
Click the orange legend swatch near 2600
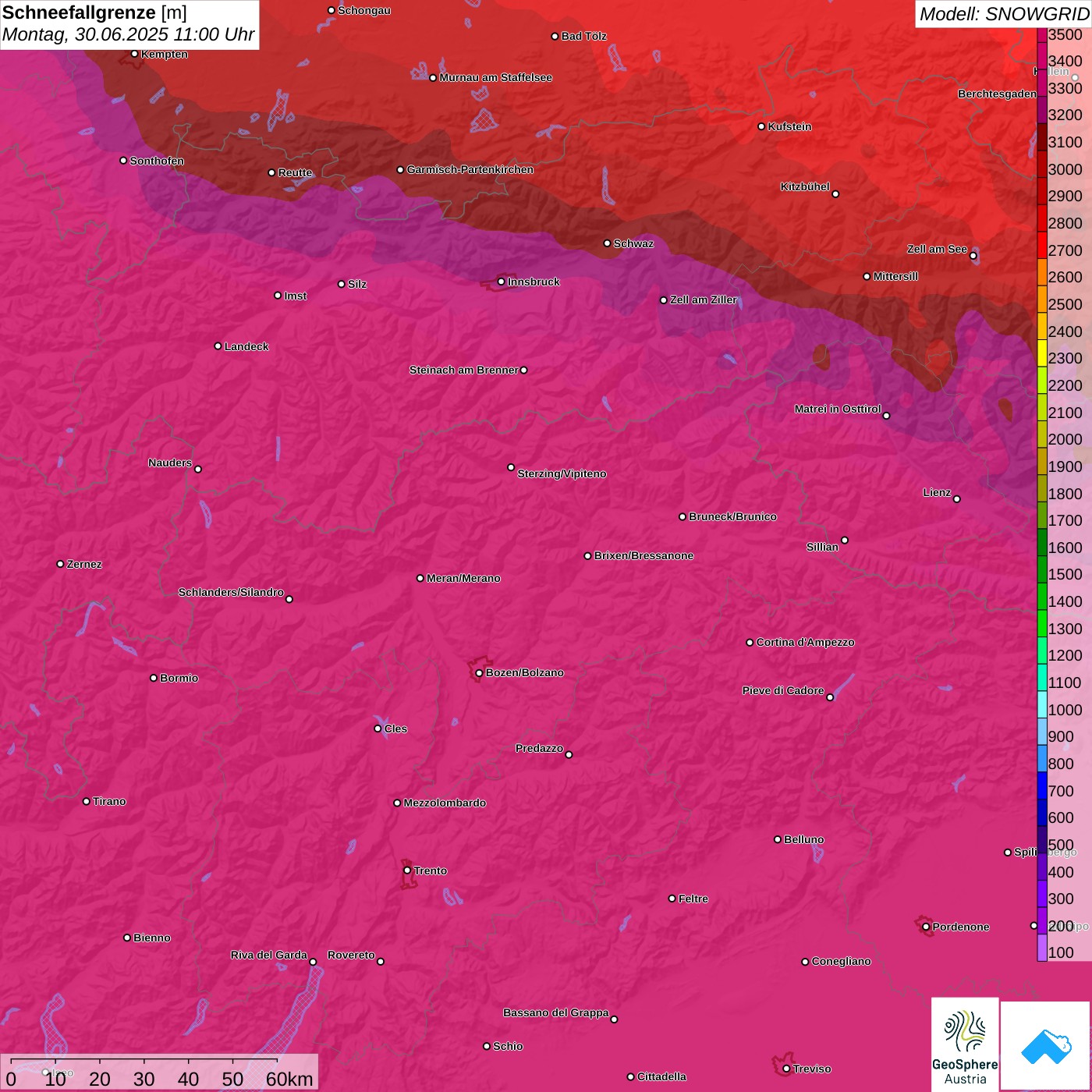click(1041, 271)
